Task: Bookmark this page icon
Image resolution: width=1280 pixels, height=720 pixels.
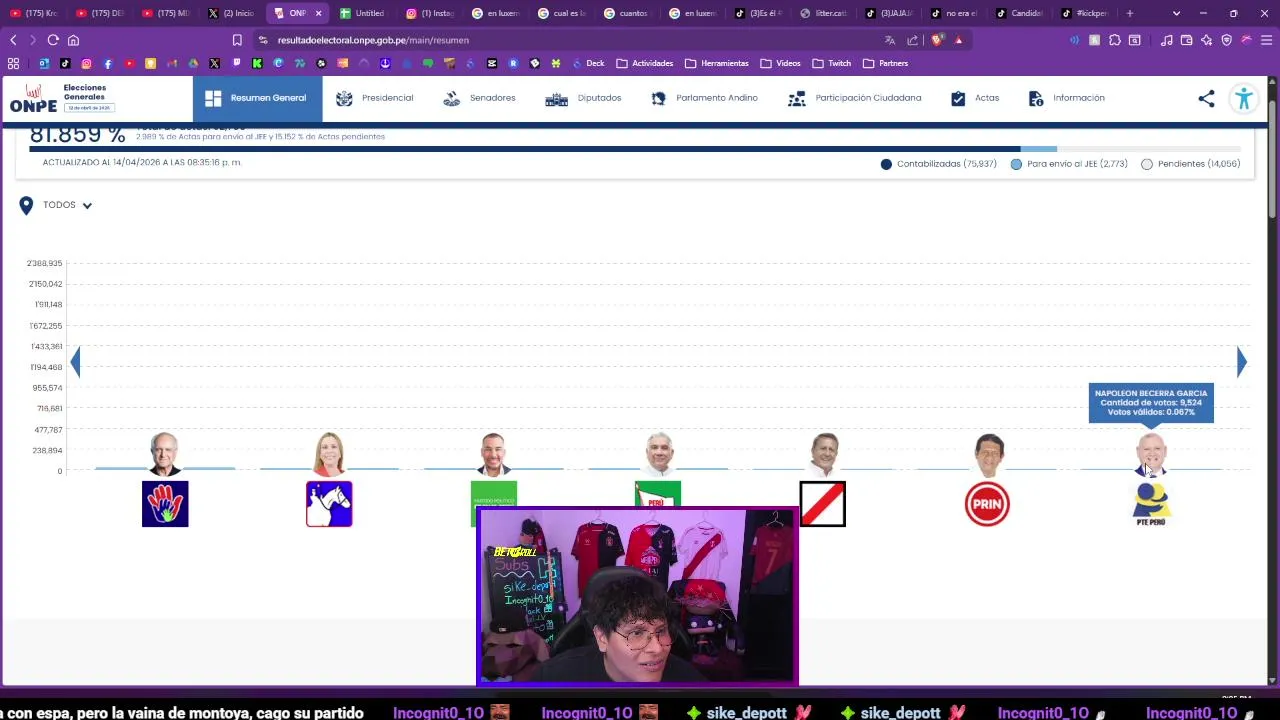Action: pyautogui.click(x=237, y=40)
